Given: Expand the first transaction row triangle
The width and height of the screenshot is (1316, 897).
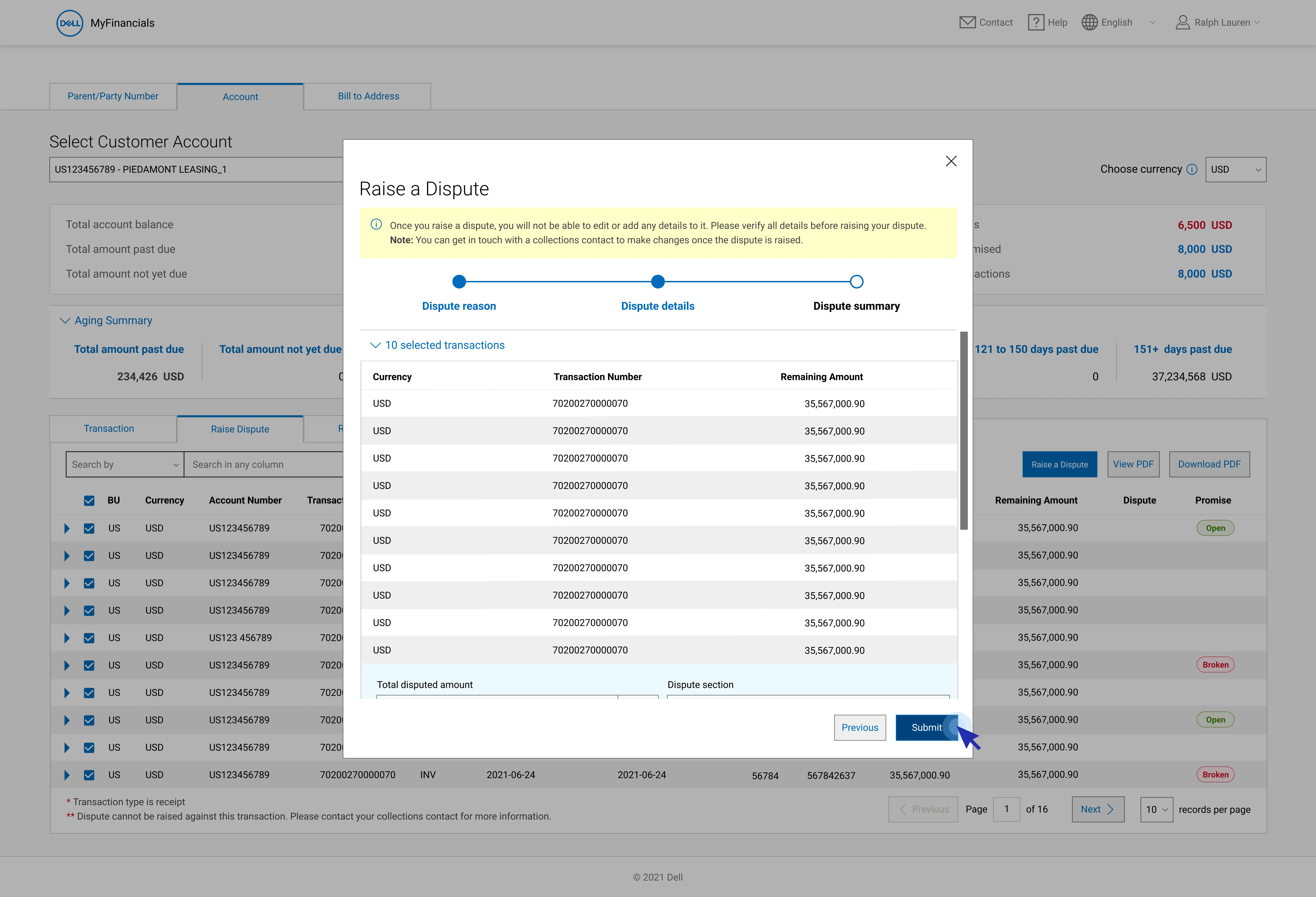Looking at the screenshot, I should click(67, 528).
